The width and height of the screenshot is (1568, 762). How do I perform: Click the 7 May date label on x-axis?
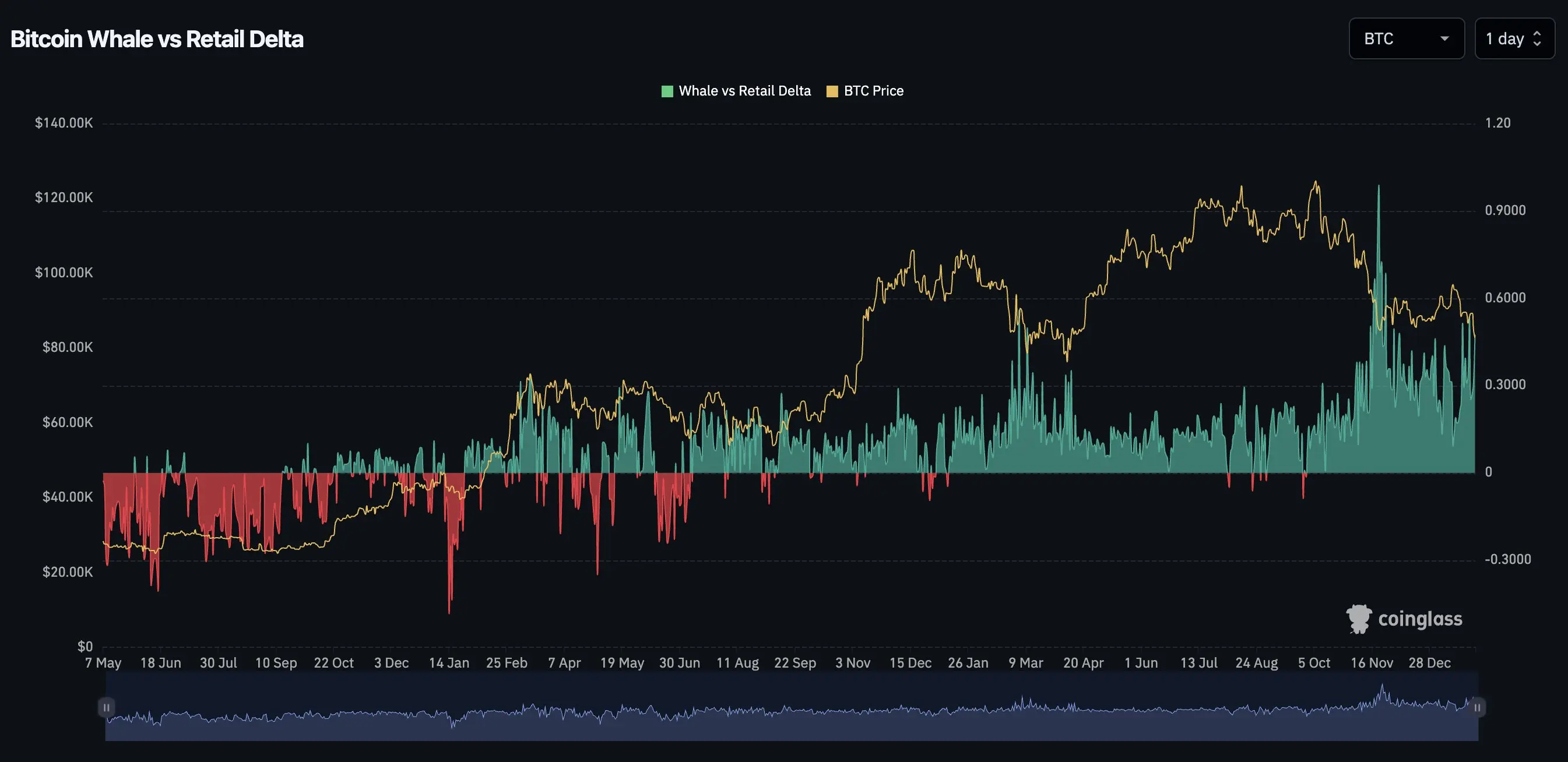(103, 663)
